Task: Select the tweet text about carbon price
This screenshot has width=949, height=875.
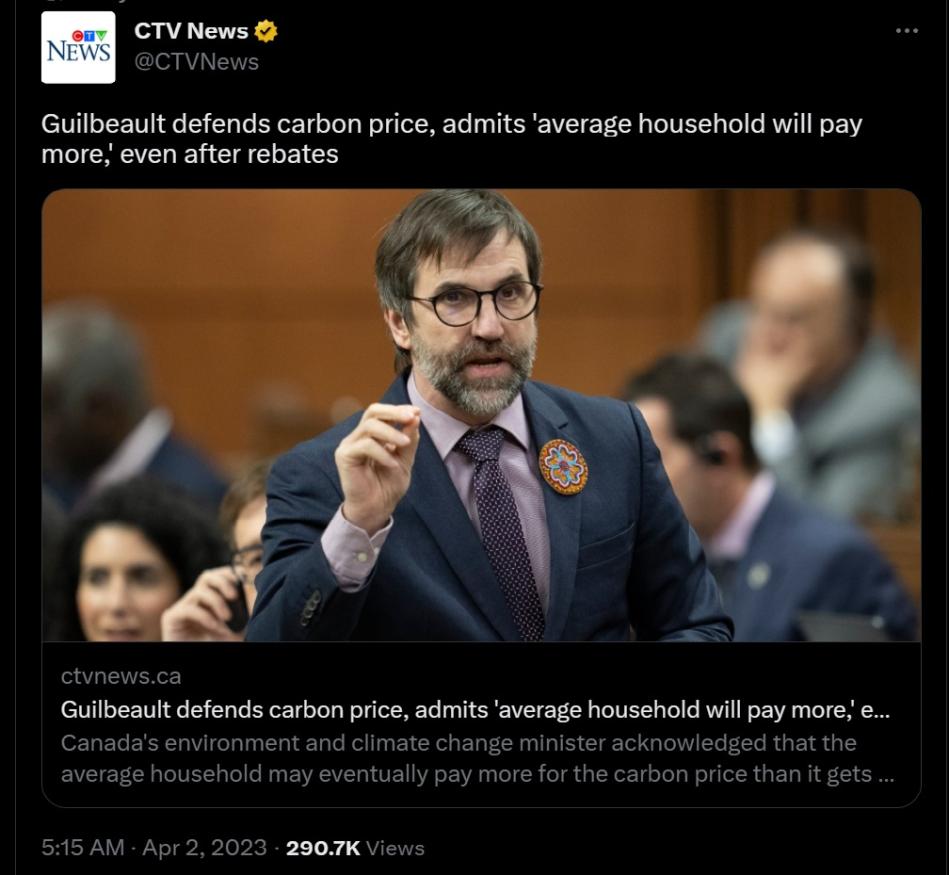Action: pos(452,139)
